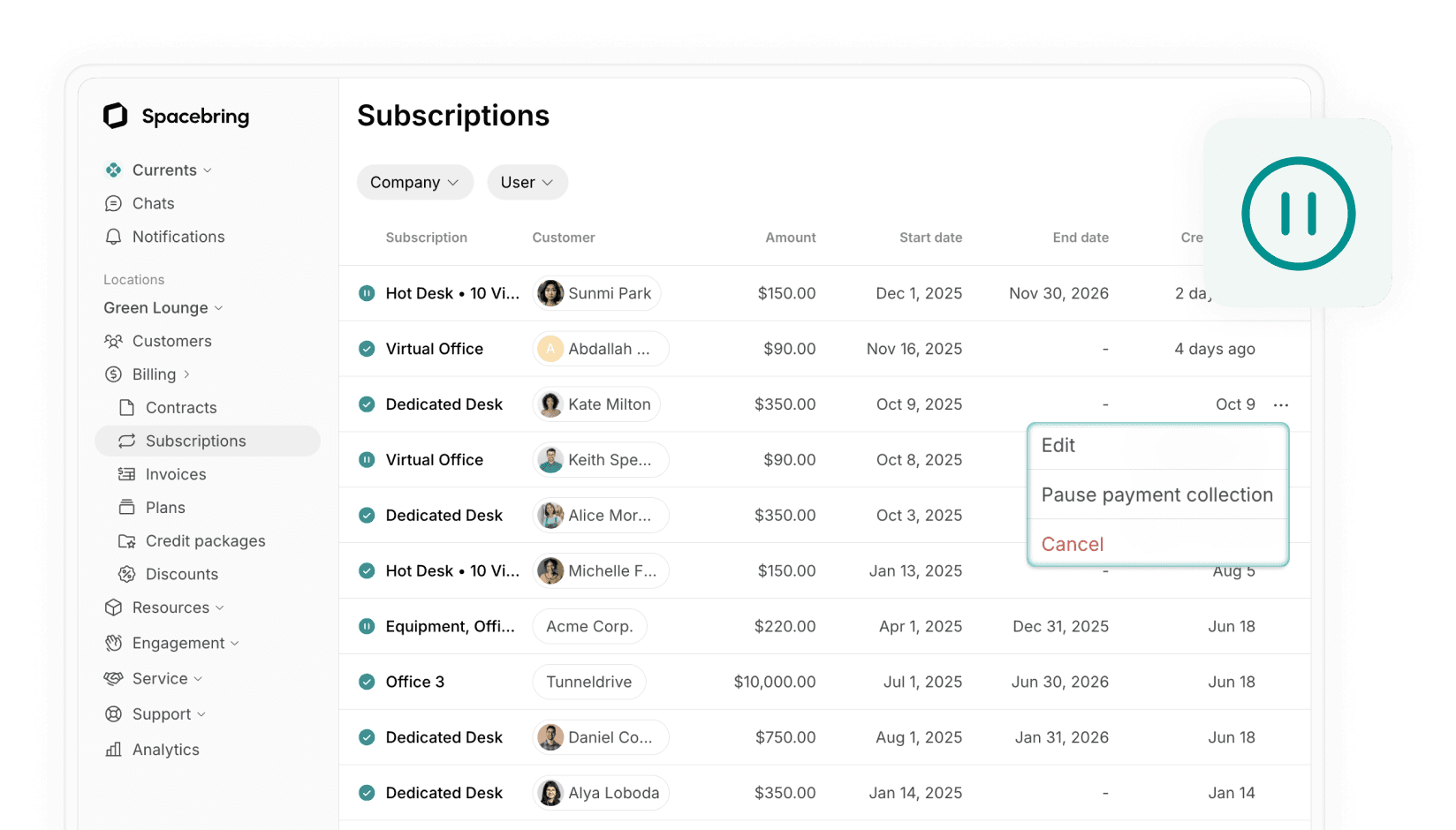Open the Analytics section
This screenshot has height=830, width=1456.
[x=165, y=749]
